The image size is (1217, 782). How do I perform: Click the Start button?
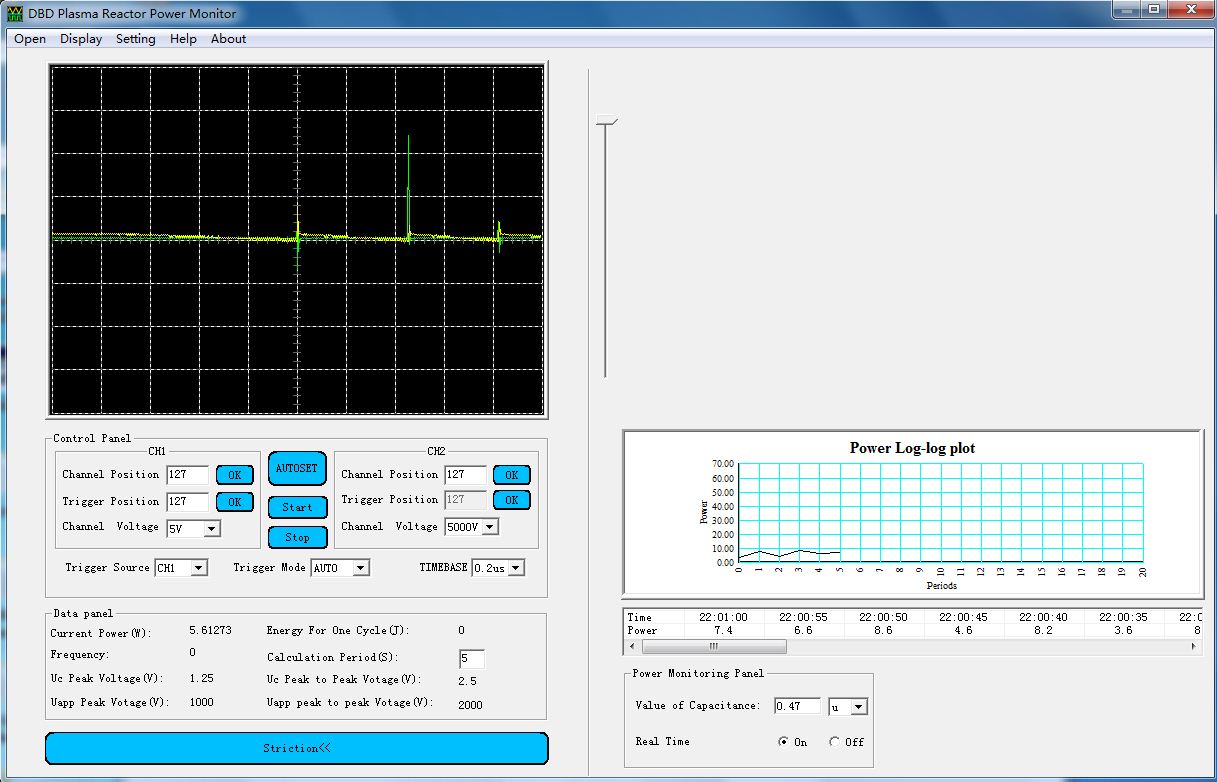point(297,507)
